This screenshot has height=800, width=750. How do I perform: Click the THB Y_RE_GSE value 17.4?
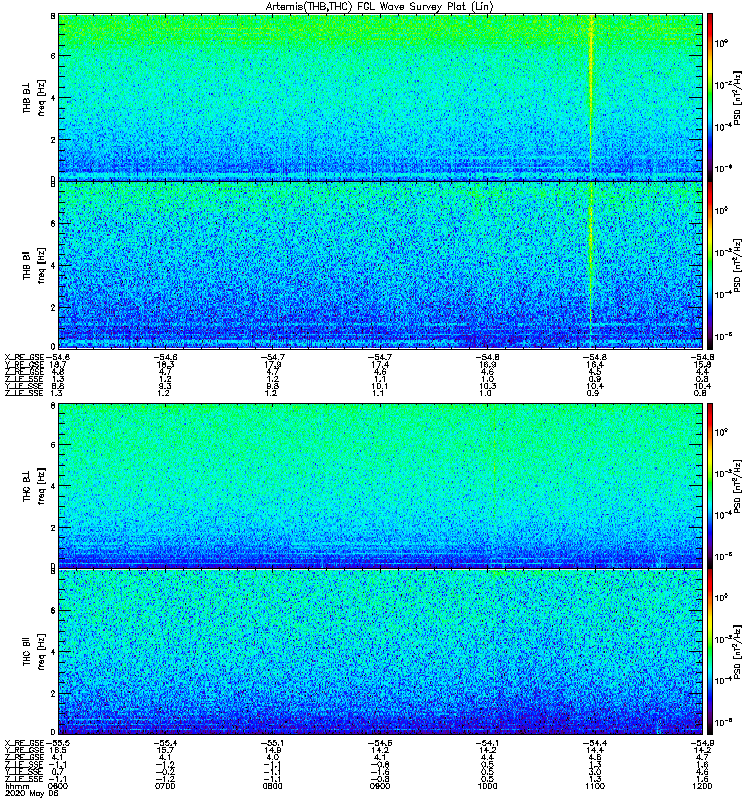tap(380, 364)
